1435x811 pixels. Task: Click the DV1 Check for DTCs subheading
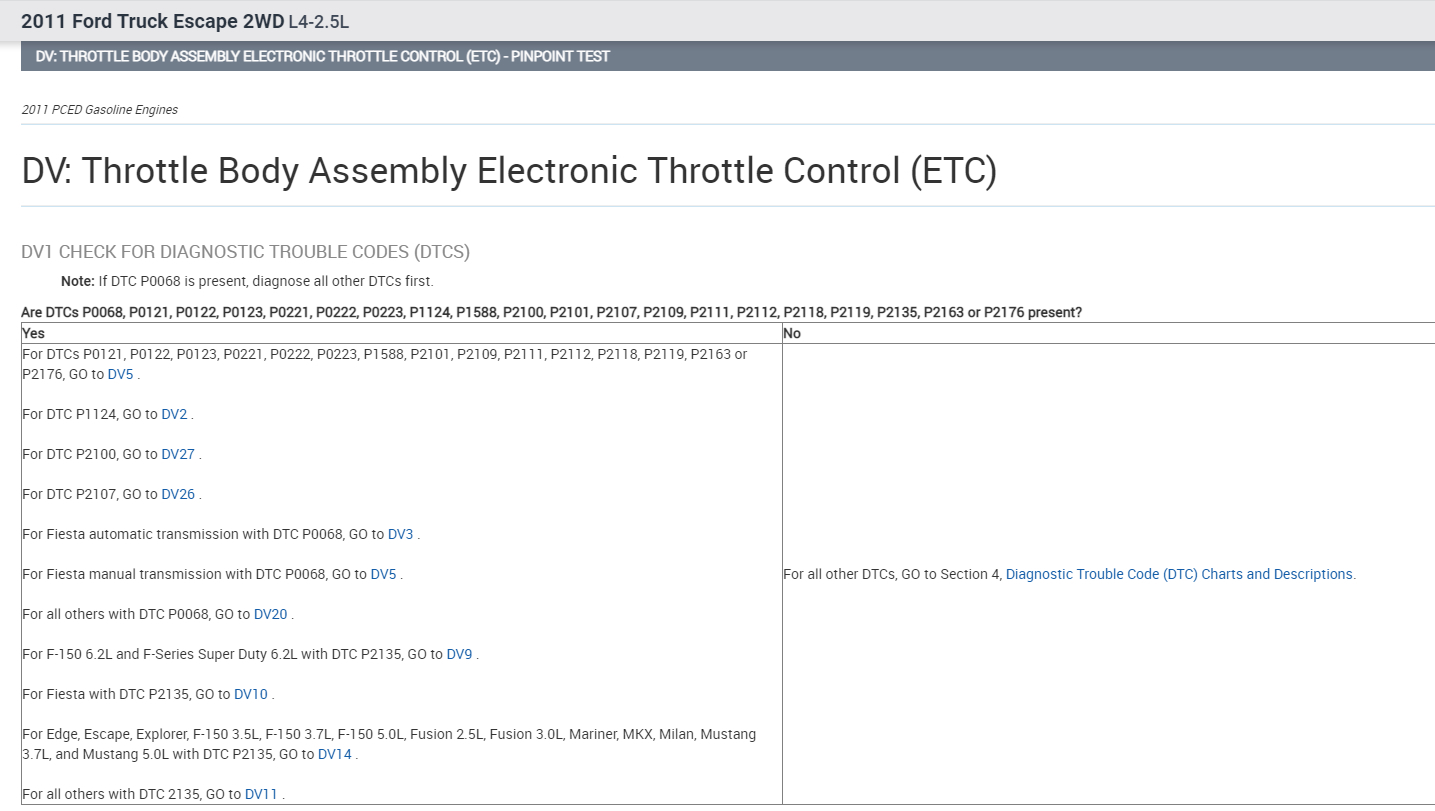[245, 251]
